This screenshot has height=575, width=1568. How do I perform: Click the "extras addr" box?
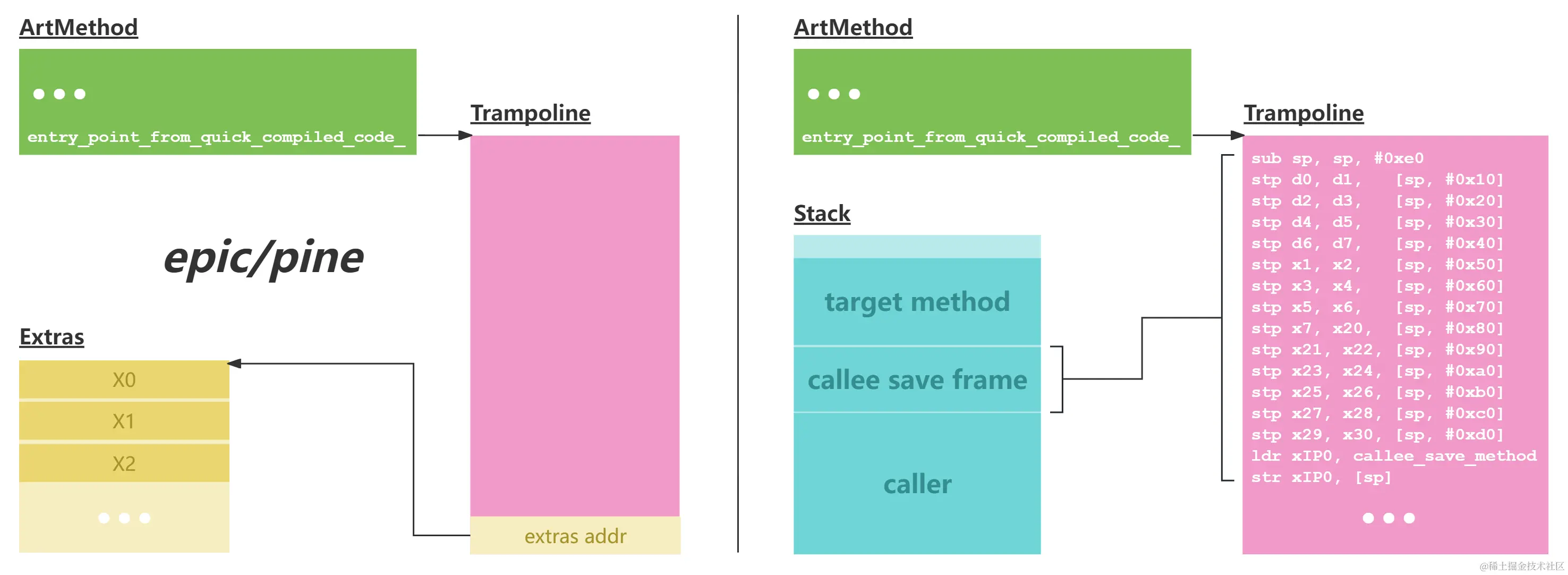click(575, 536)
